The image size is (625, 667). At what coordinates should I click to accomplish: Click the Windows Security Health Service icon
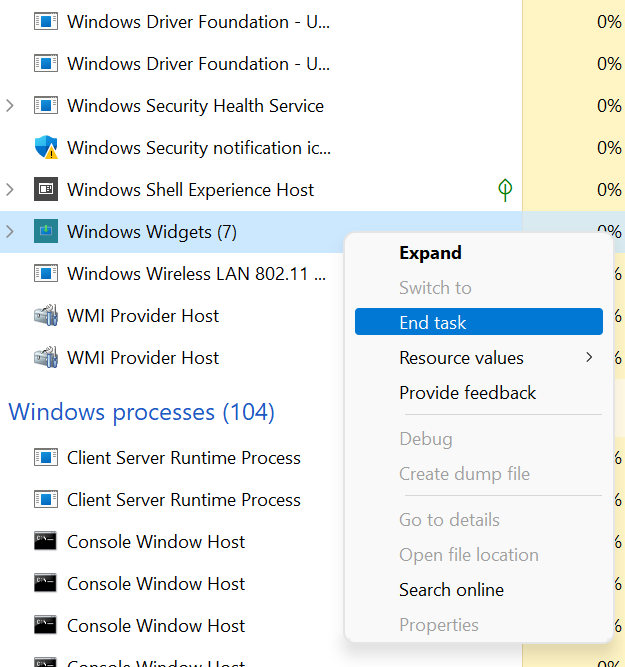pos(46,105)
